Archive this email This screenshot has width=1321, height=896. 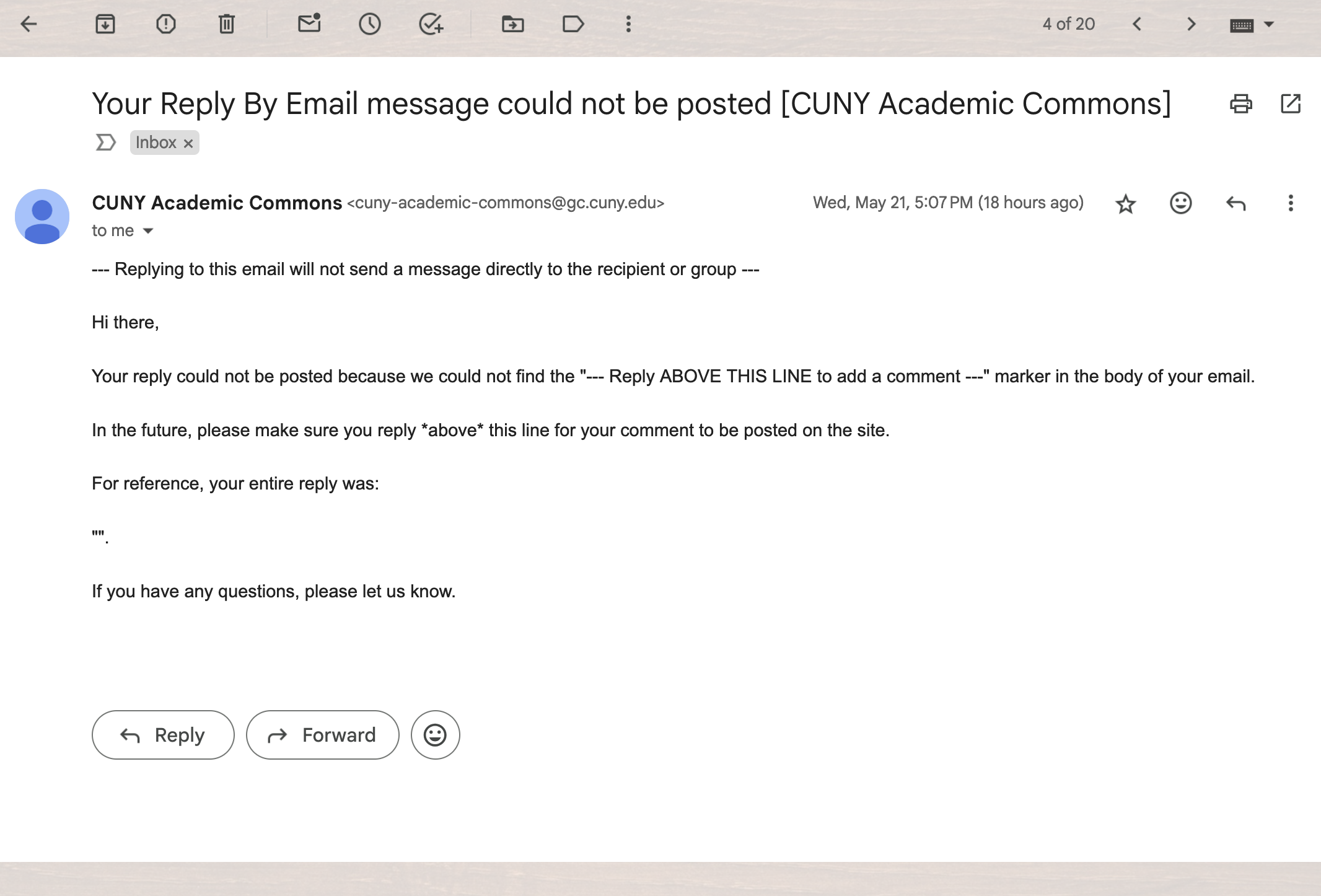[105, 24]
